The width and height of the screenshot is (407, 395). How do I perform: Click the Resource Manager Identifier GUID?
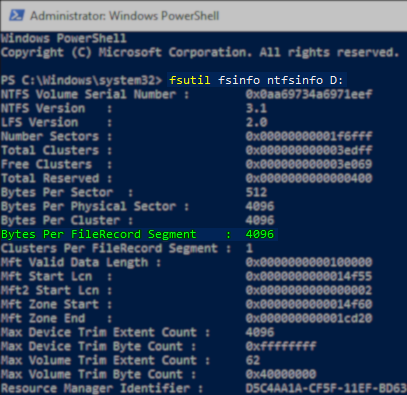(x=326, y=388)
